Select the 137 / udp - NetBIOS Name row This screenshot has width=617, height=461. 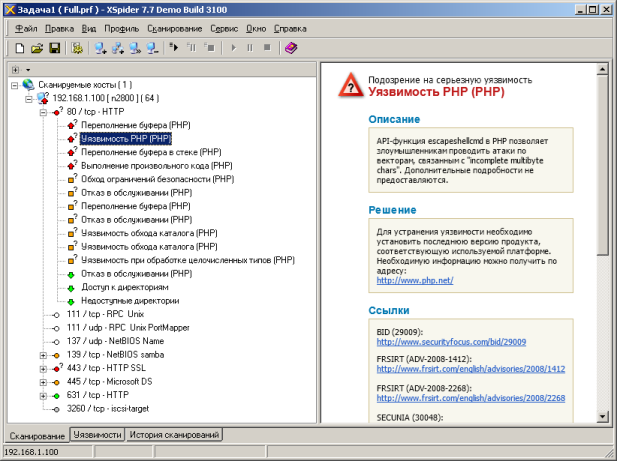click(x=115, y=341)
